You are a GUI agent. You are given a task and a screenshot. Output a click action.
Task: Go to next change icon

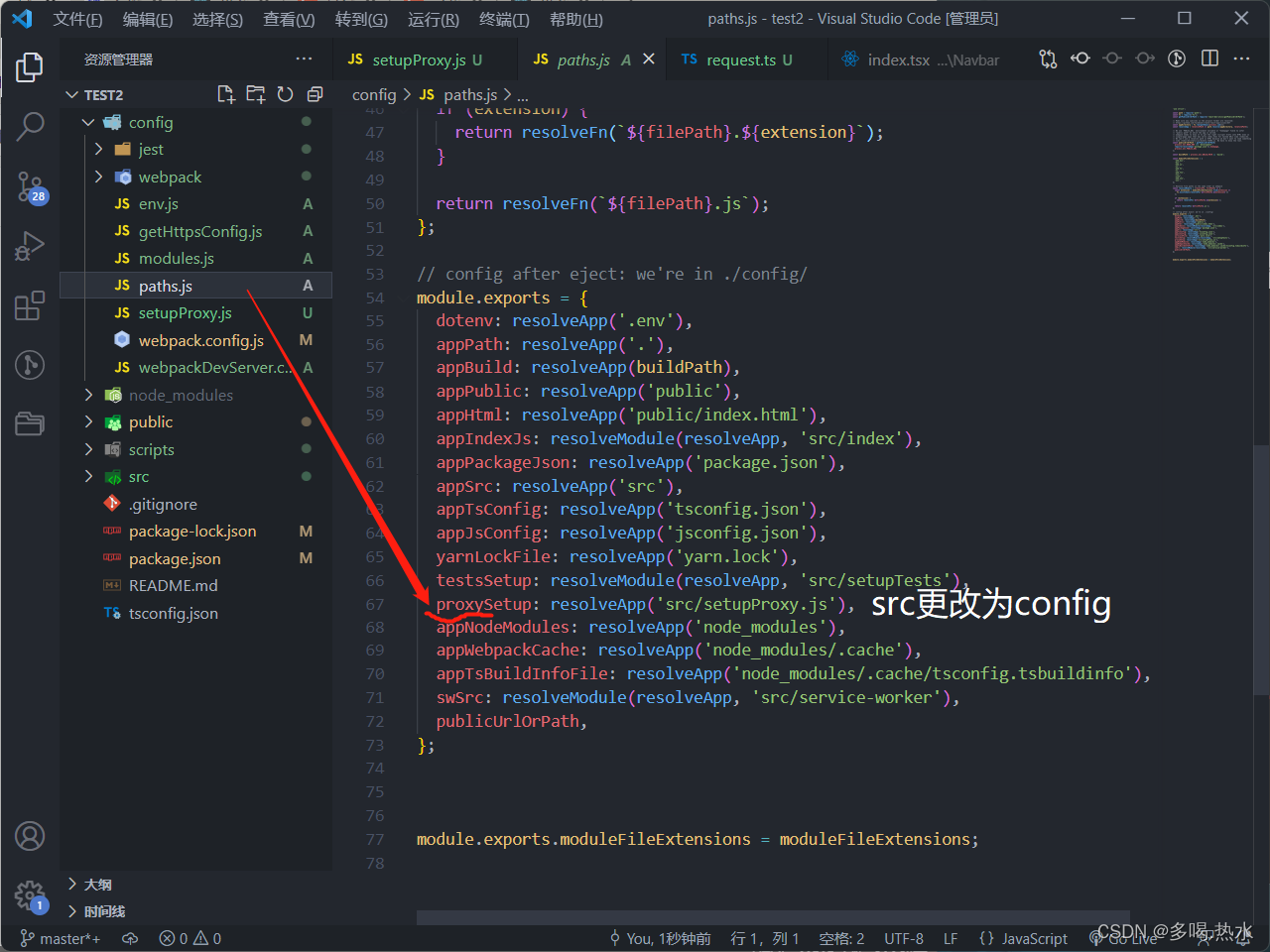(x=1145, y=59)
